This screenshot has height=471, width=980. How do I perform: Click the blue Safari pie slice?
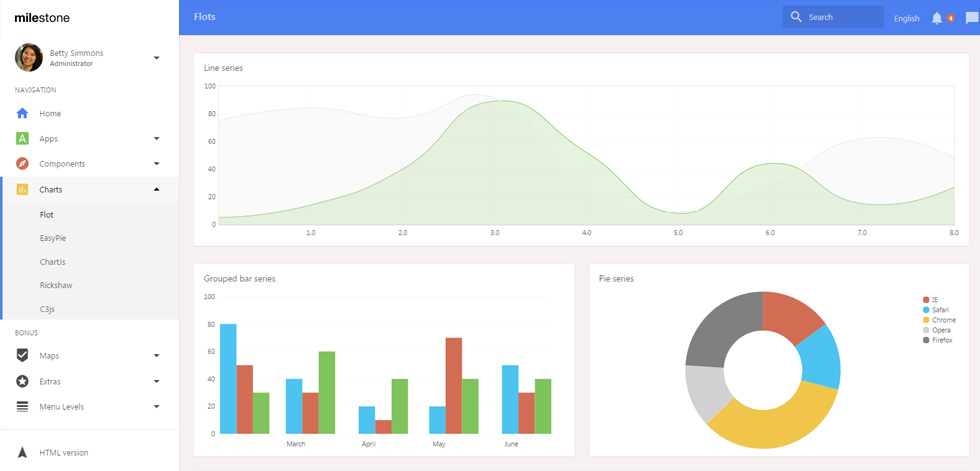(x=821, y=357)
